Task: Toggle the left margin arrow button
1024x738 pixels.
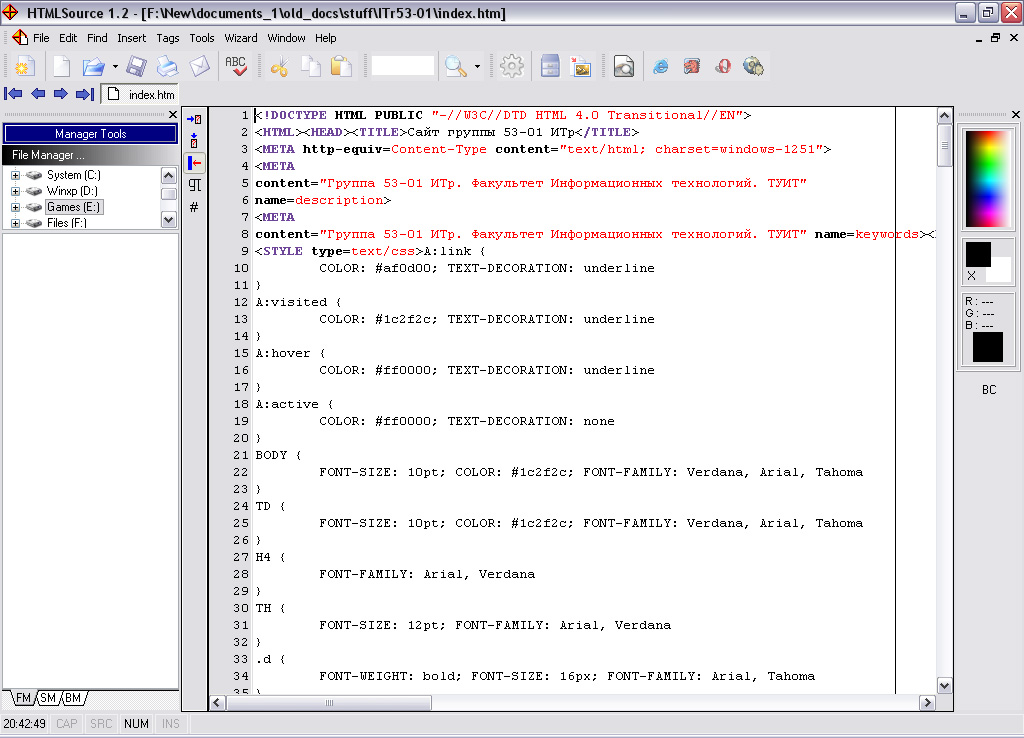Action: tap(195, 163)
